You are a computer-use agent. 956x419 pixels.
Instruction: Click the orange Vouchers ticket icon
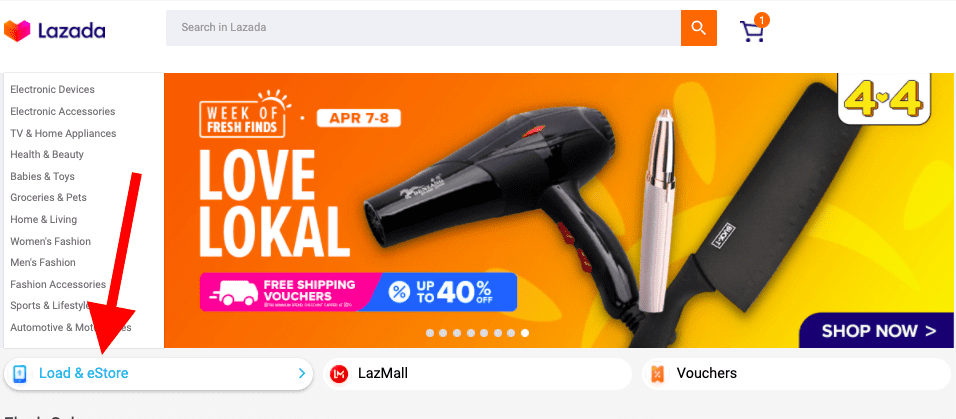[x=657, y=373]
